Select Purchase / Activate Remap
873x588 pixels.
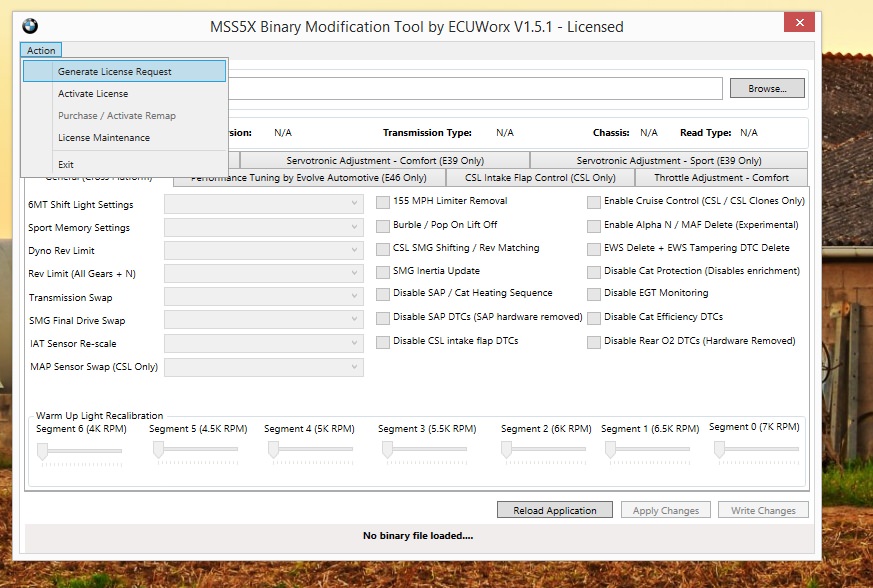(x=124, y=115)
